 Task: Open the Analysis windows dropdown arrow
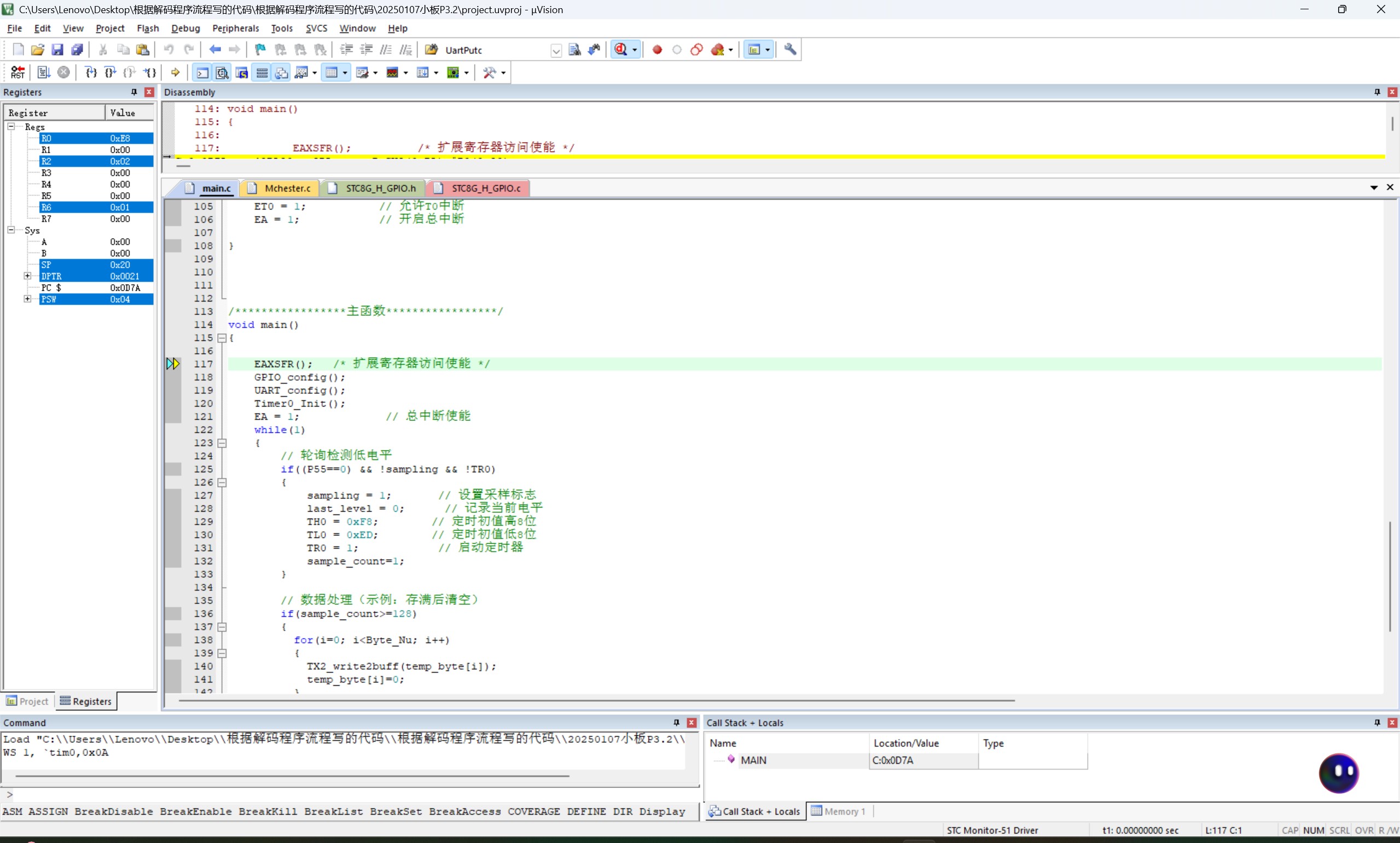point(405,73)
